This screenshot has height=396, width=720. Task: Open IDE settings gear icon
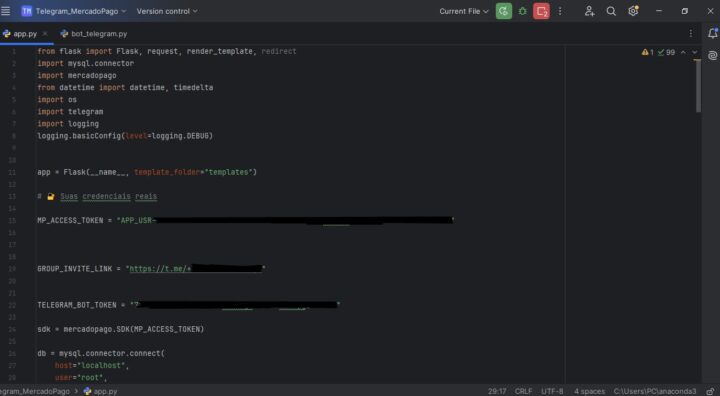click(x=633, y=11)
